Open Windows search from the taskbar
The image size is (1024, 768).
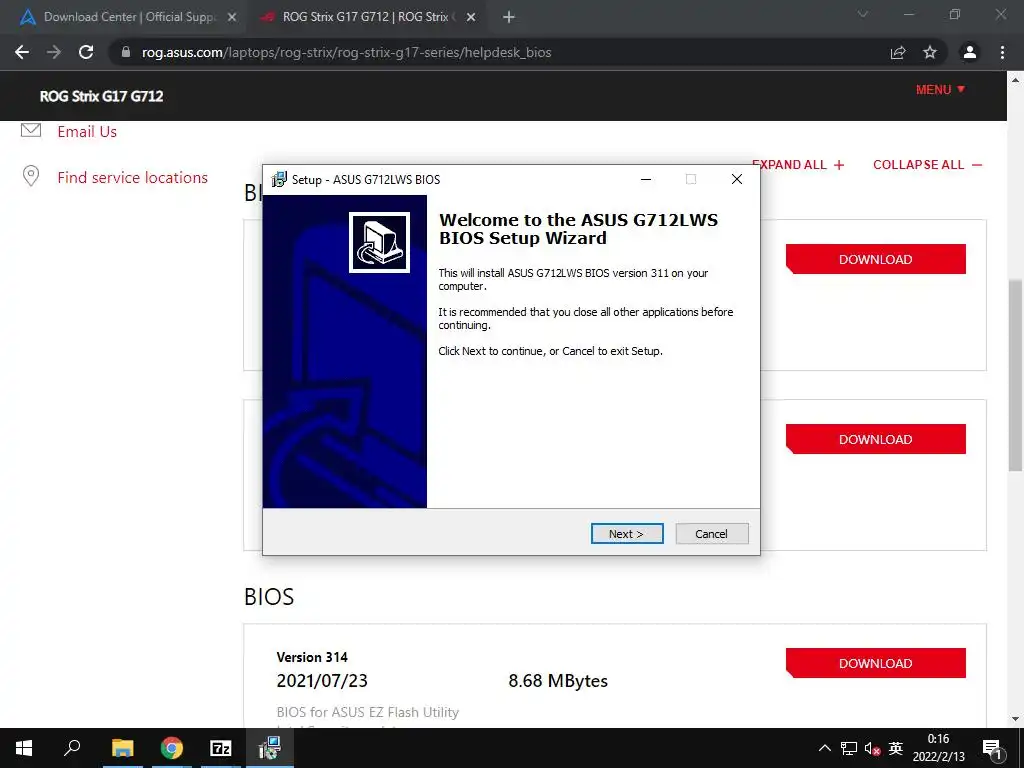click(x=72, y=748)
